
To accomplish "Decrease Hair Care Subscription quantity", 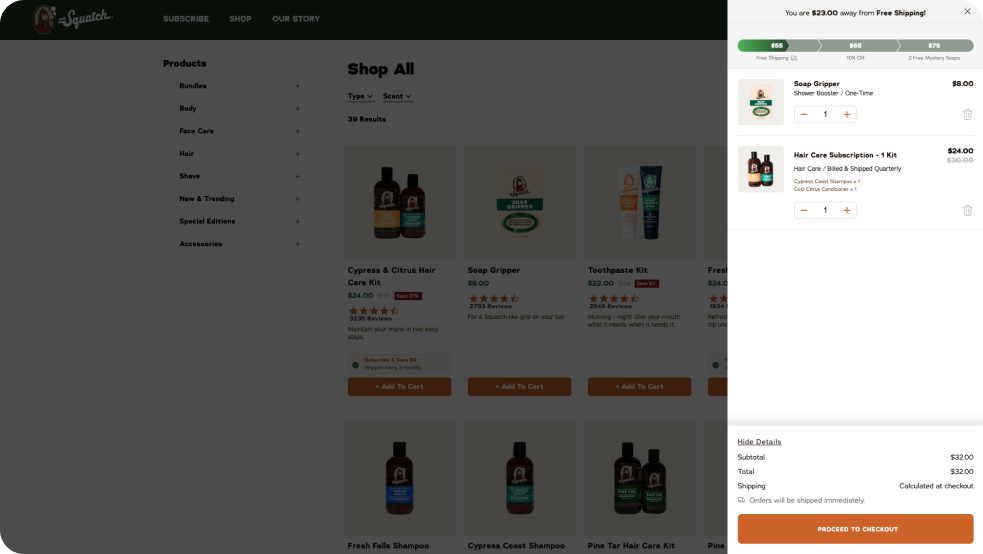I will click(x=804, y=211).
